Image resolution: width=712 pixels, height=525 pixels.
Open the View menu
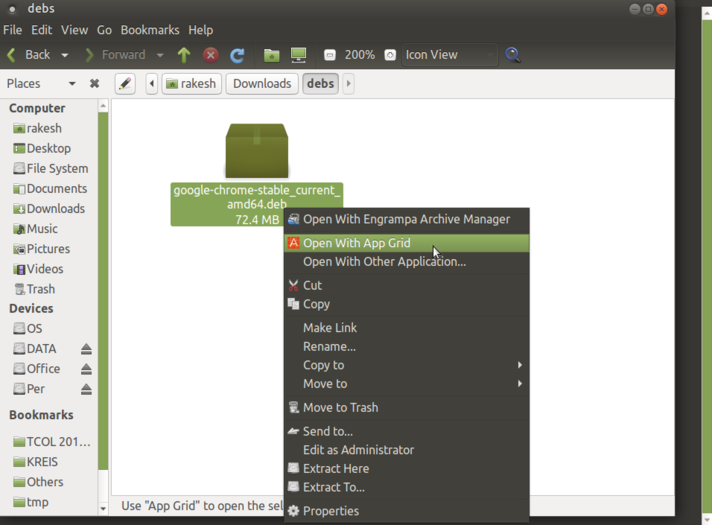(x=74, y=30)
